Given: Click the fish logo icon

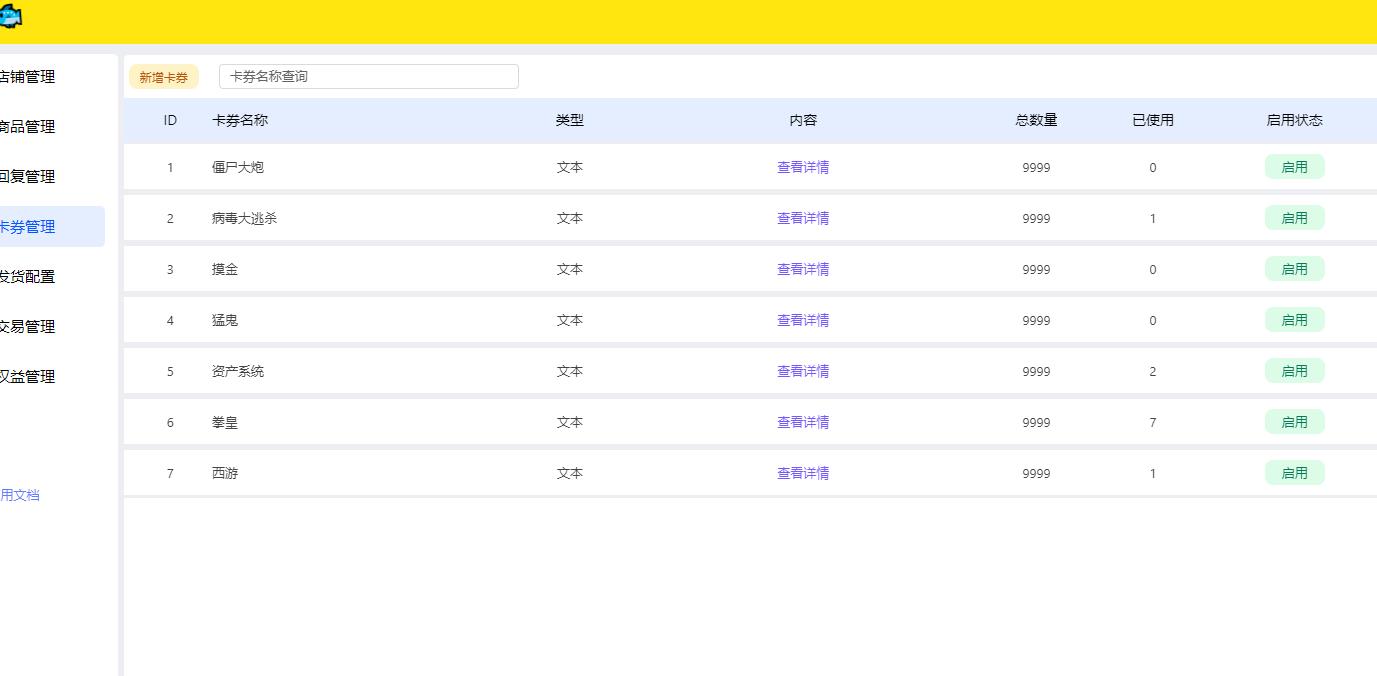Looking at the screenshot, I should pyautogui.click(x=11, y=17).
